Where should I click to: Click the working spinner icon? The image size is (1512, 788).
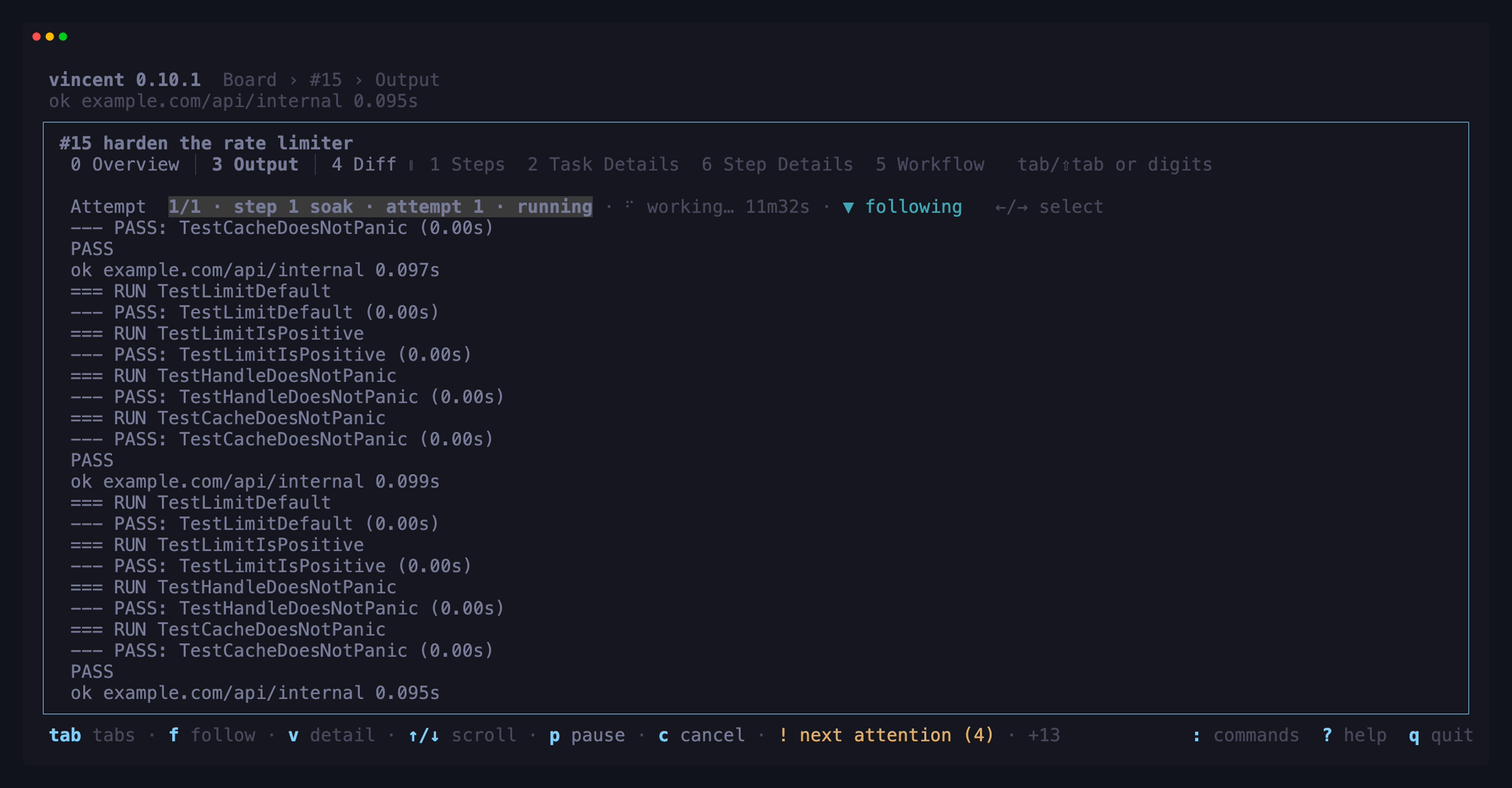click(x=629, y=206)
